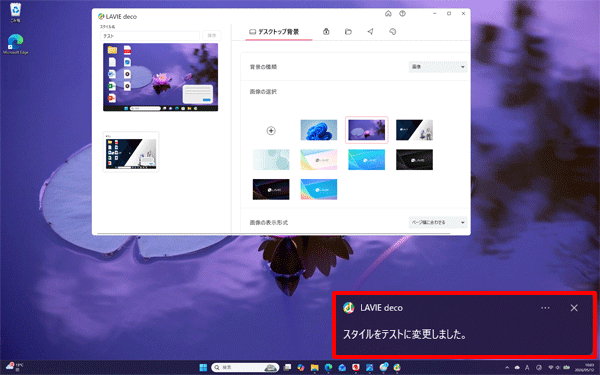Expand the 背景の種類 dropdown
The image size is (600, 375).
(x=438, y=67)
